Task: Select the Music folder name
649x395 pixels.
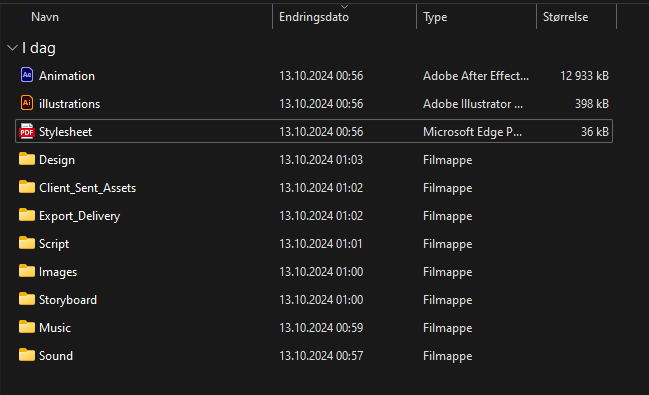Action: point(55,328)
